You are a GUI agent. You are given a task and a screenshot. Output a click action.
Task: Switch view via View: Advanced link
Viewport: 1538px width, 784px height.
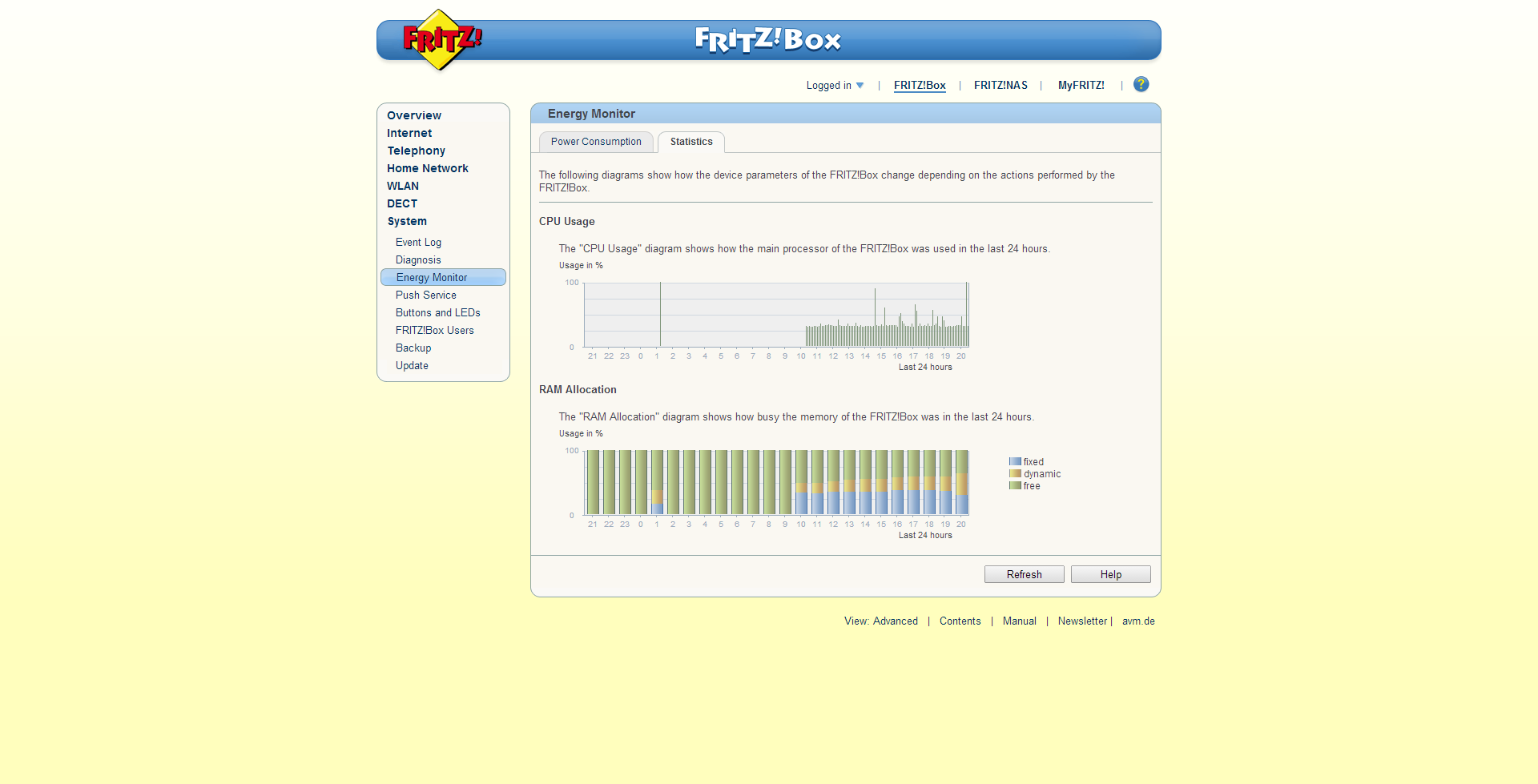click(x=881, y=621)
